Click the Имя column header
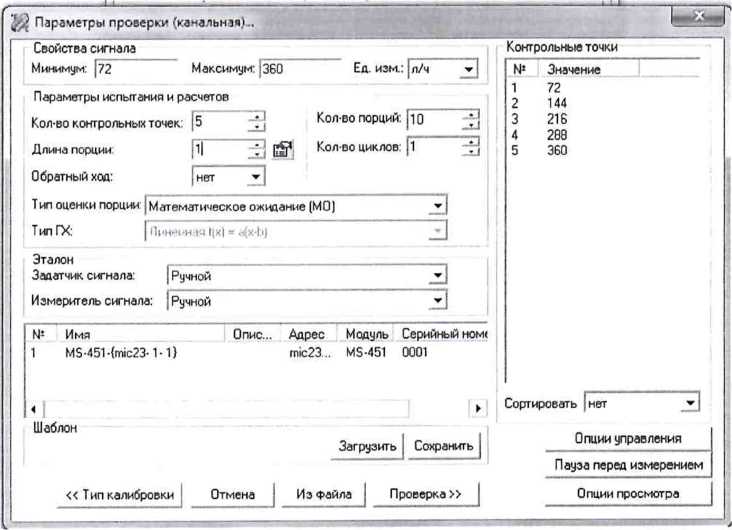Viewport: 732px width, 530px height. click(141, 334)
